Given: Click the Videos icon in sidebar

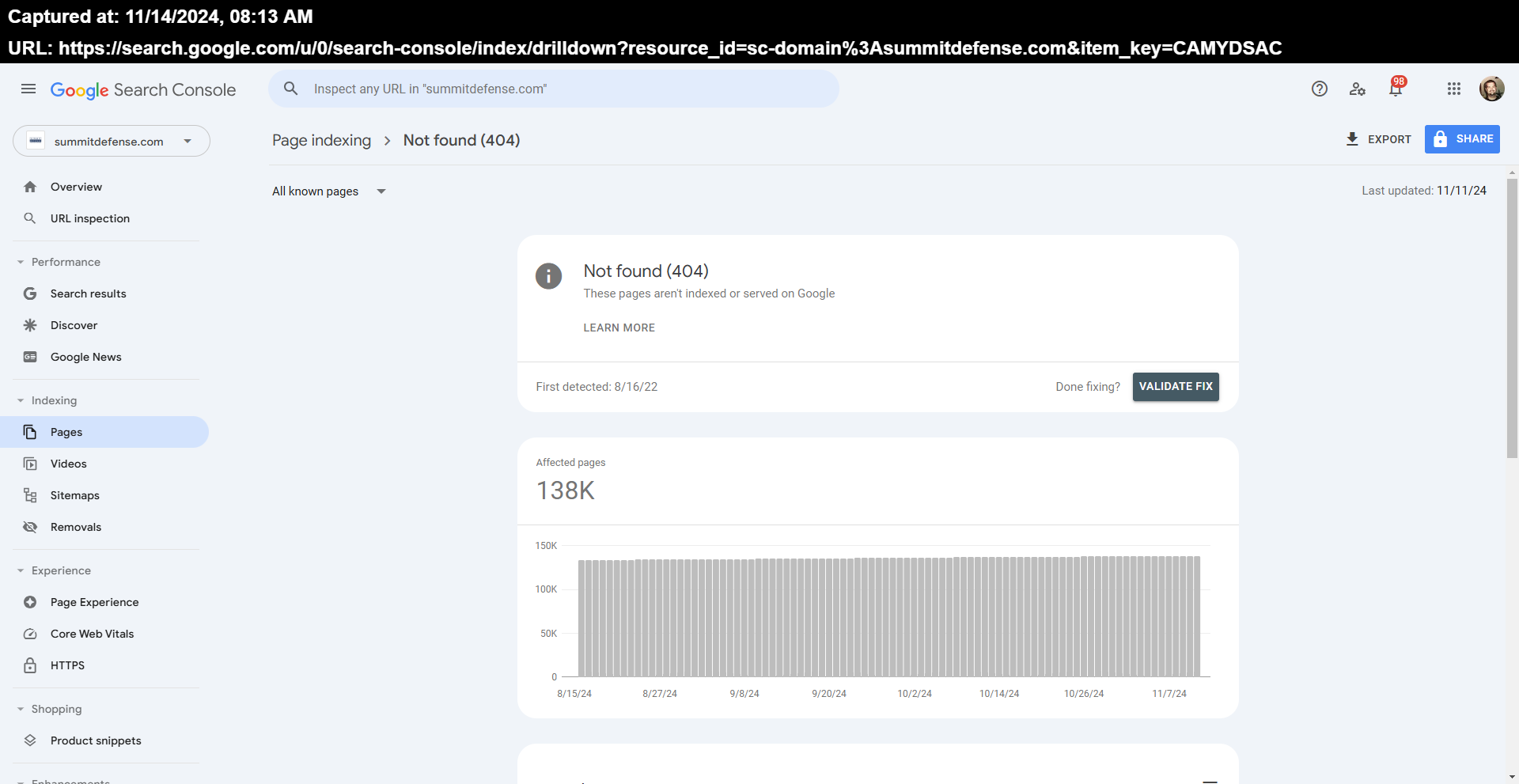Looking at the screenshot, I should coord(30,464).
